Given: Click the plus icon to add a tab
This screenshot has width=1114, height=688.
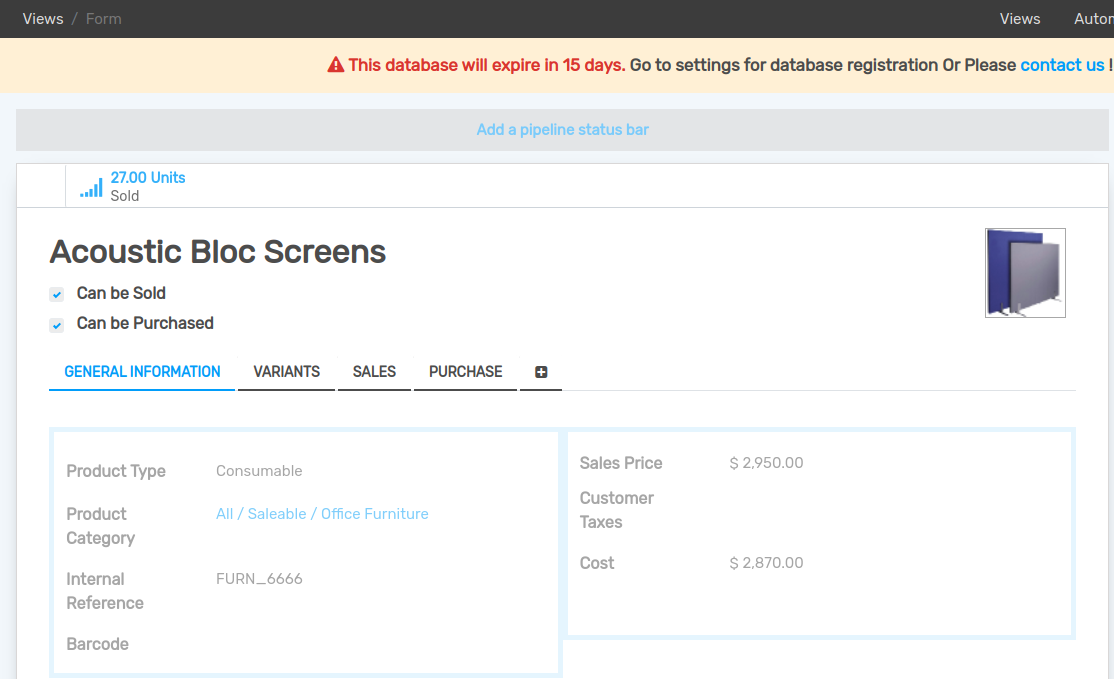Looking at the screenshot, I should coord(541,372).
